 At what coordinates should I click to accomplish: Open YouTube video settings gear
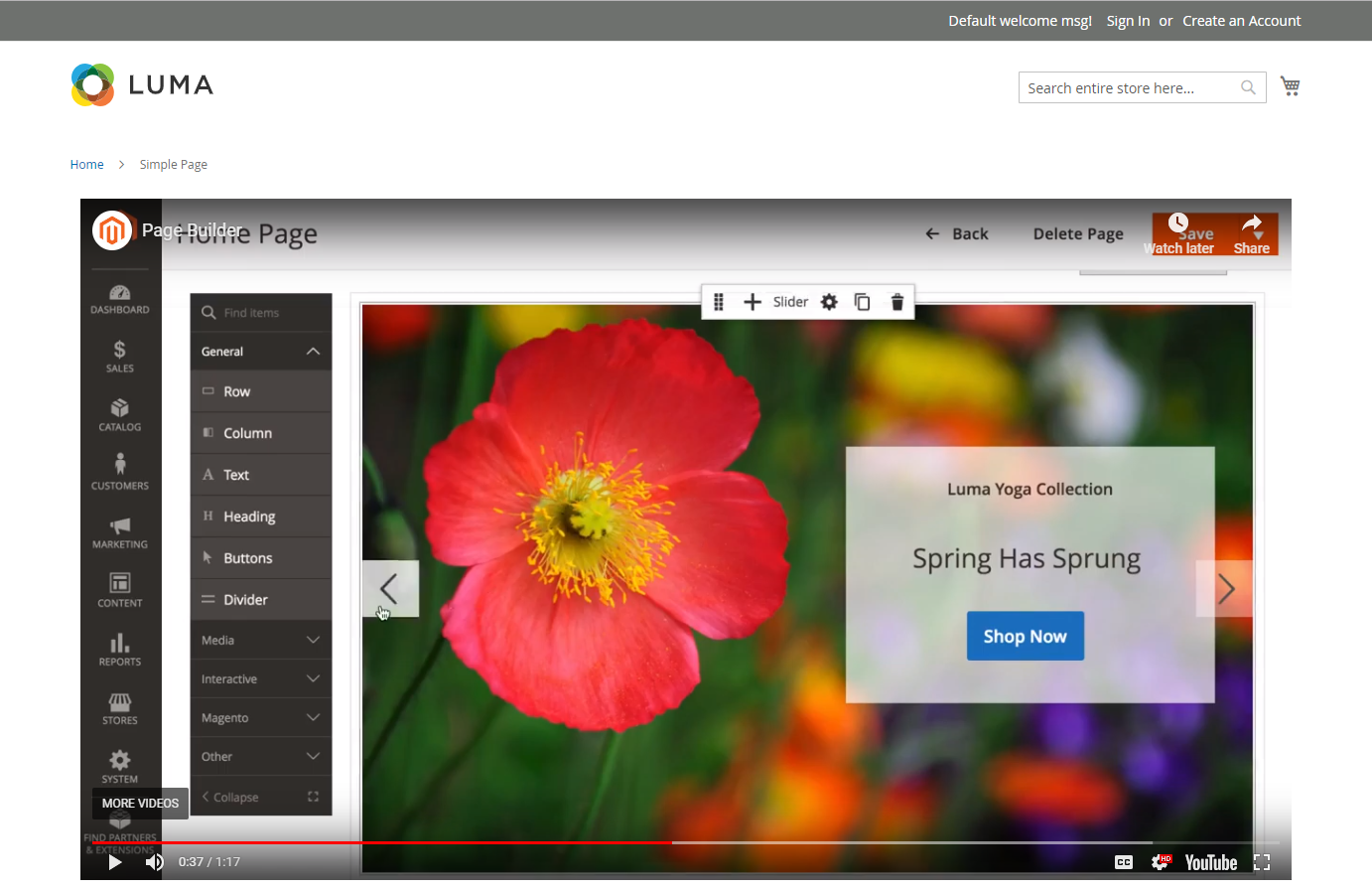tap(1160, 862)
